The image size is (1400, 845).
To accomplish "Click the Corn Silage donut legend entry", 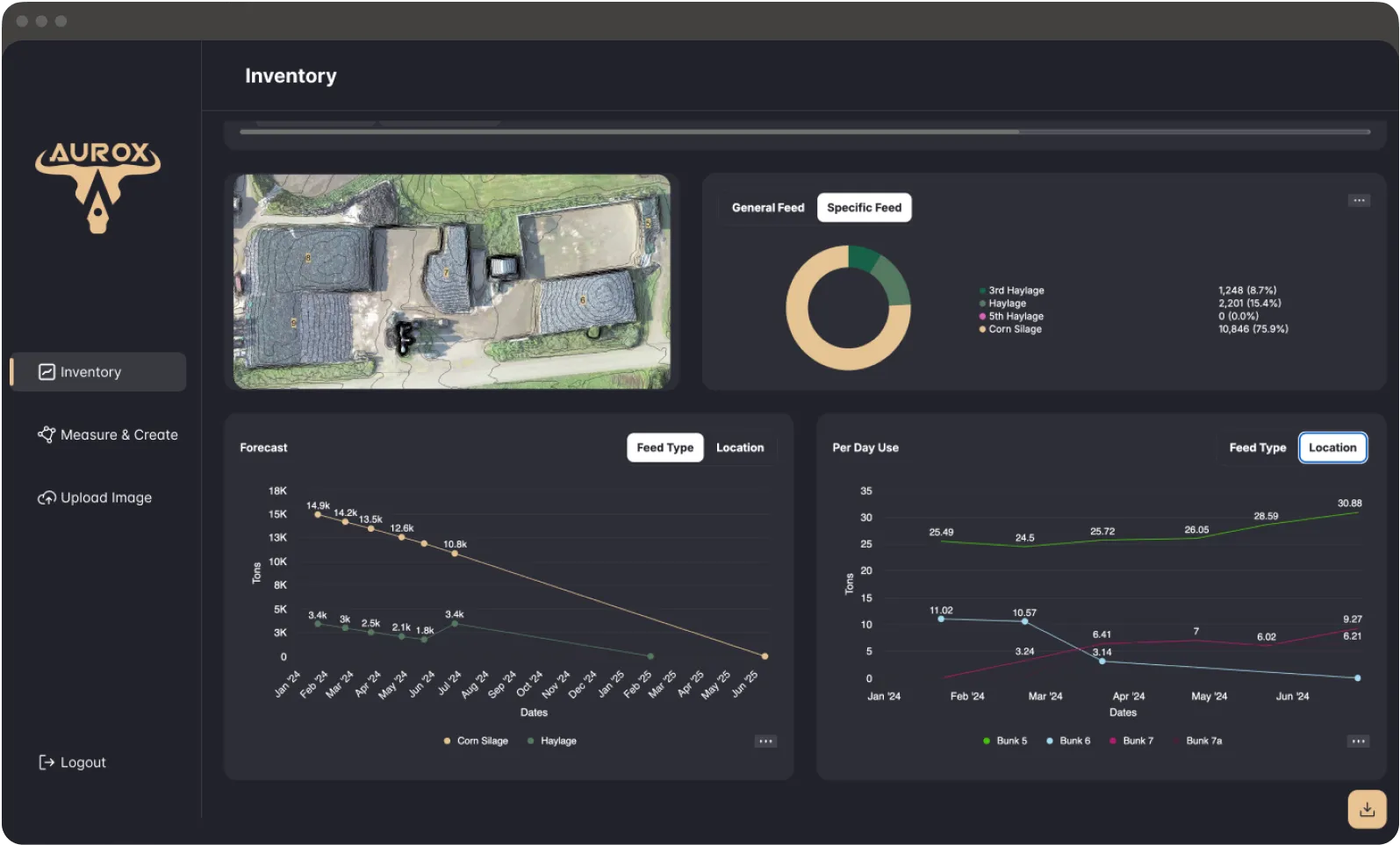I will 1010,330.
